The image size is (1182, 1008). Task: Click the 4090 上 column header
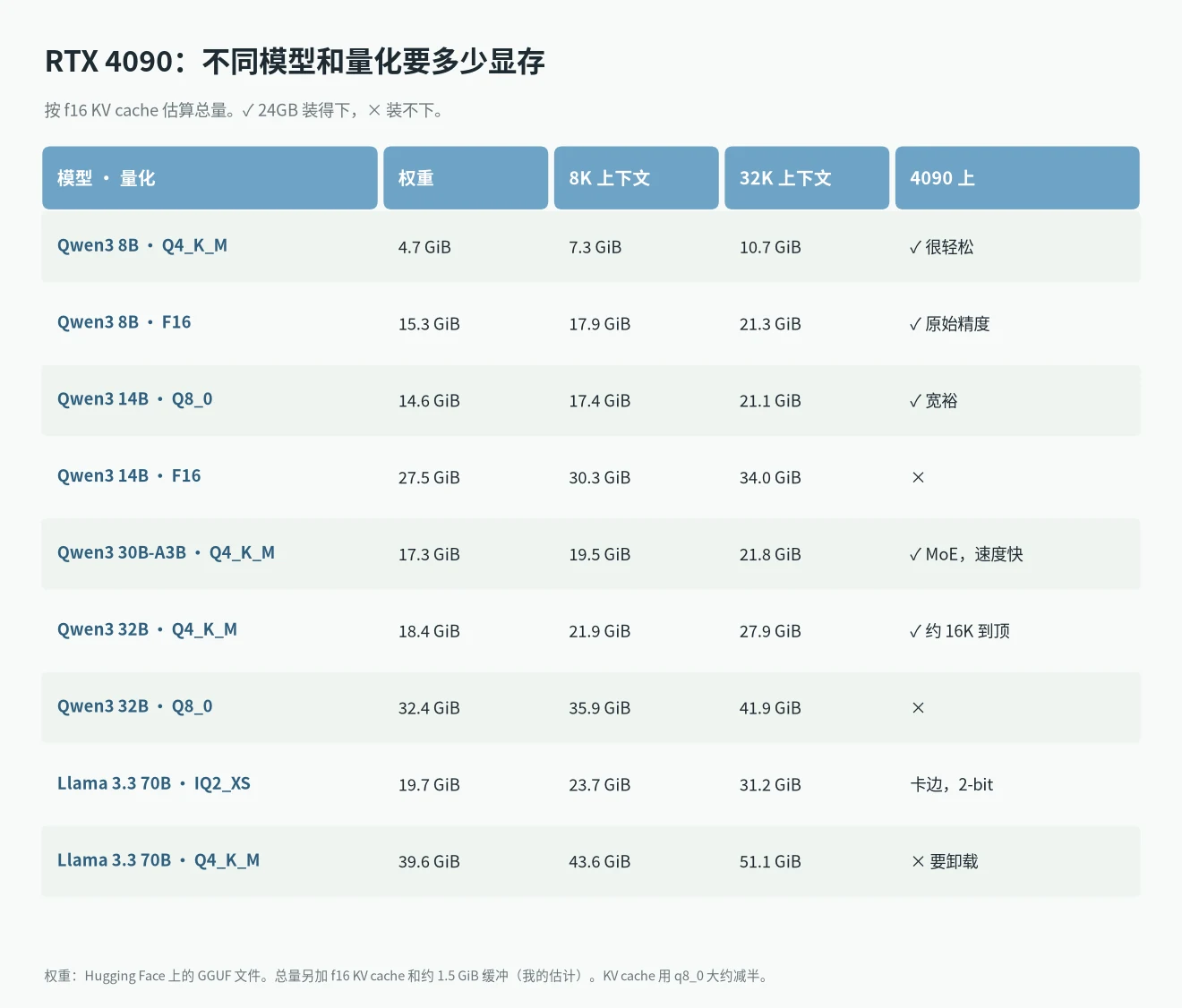click(x=1017, y=178)
